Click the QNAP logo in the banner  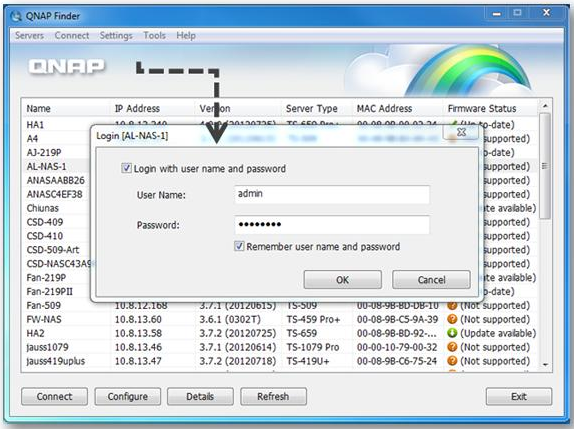(x=66, y=67)
